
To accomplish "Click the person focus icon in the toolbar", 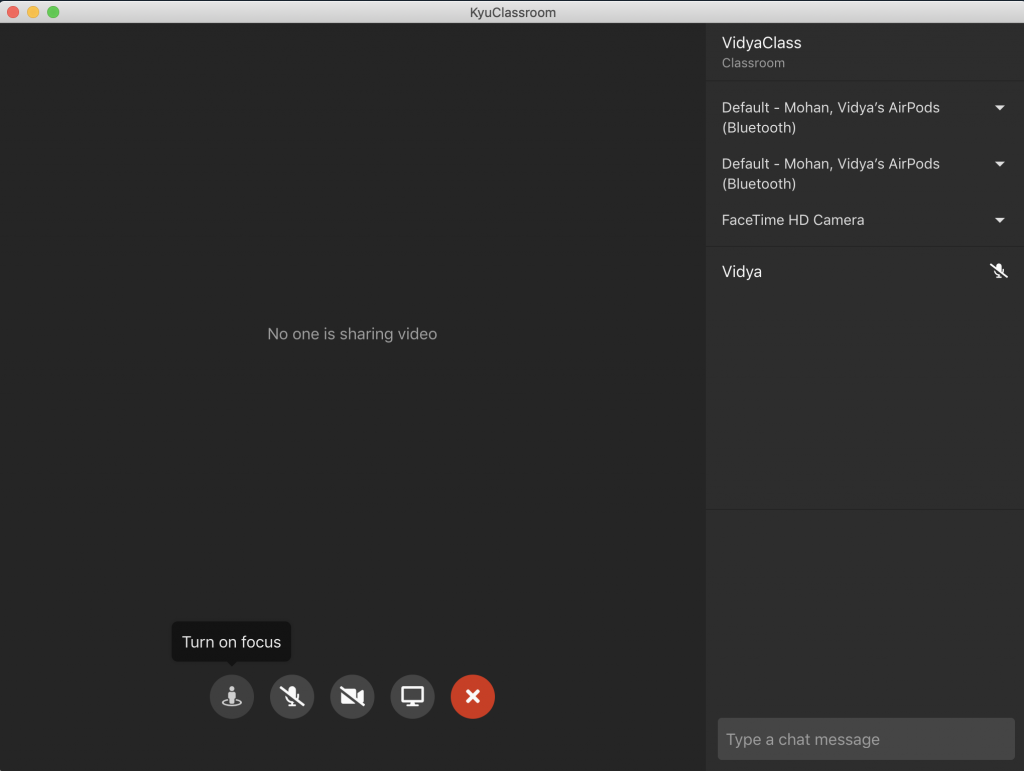I will click(x=231, y=697).
